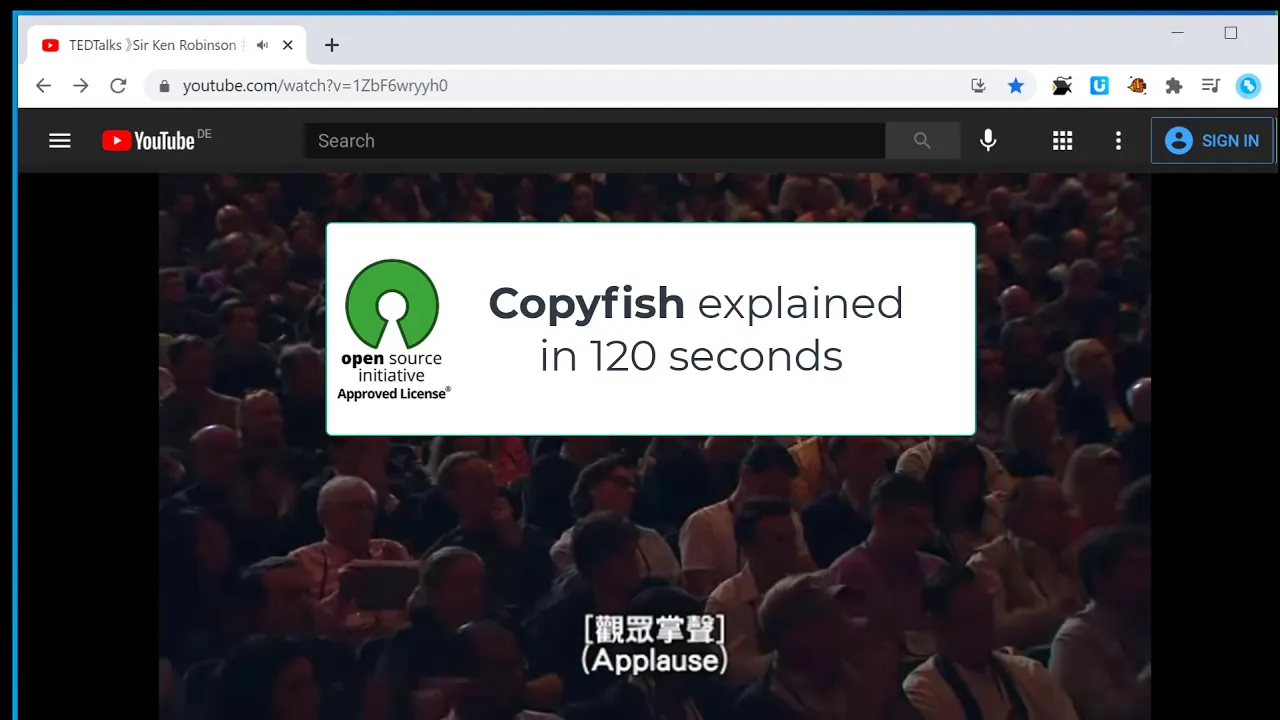Open YouTube settings three-dot menu

pos(1118,141)
